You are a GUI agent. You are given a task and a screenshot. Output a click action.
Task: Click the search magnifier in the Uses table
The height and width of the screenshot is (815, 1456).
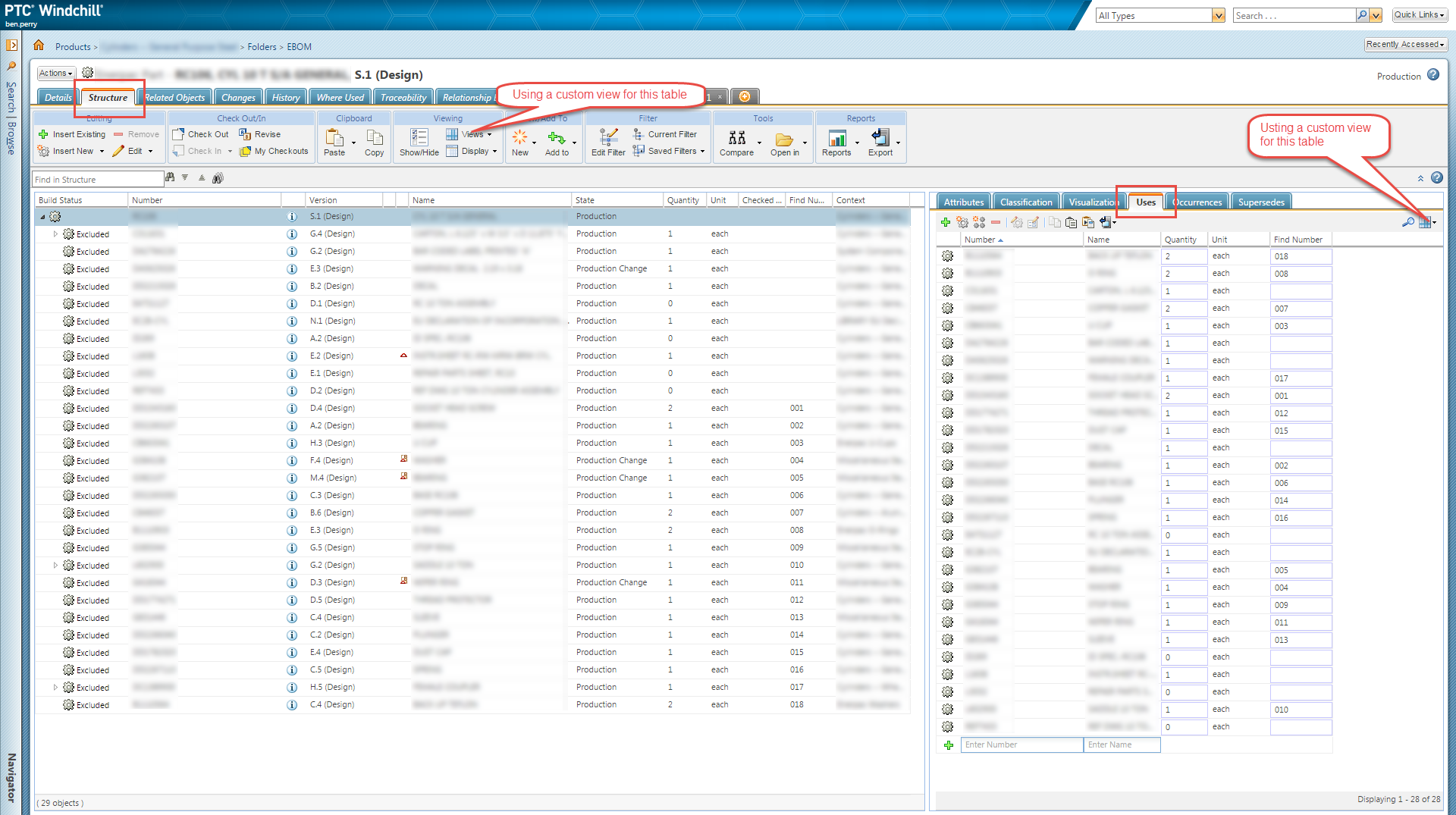pyautogui.click(x=1407, y=222)
